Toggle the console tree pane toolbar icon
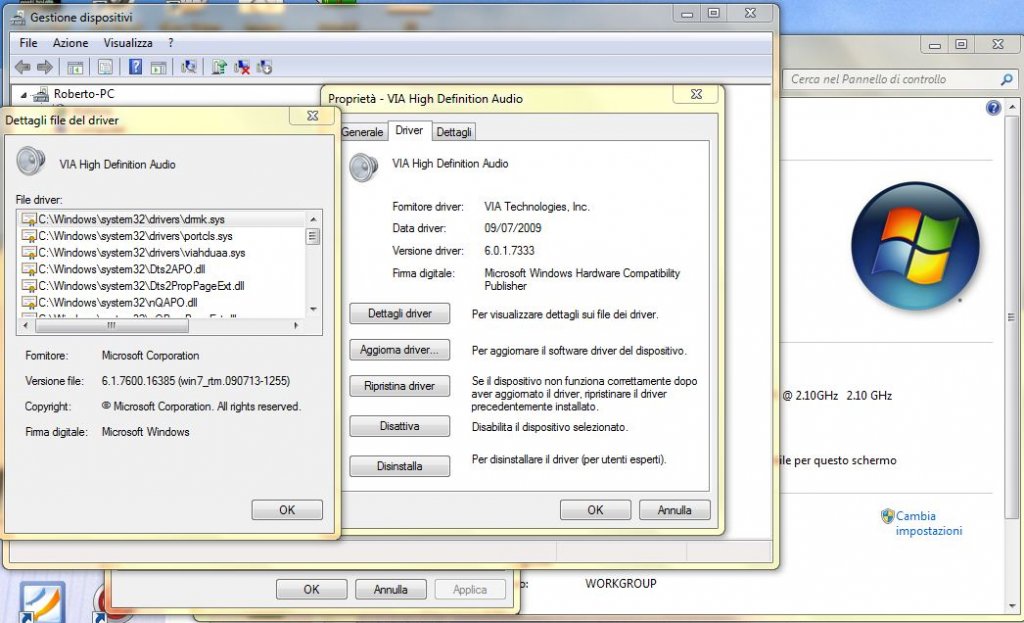 click(x=75, y=67)
